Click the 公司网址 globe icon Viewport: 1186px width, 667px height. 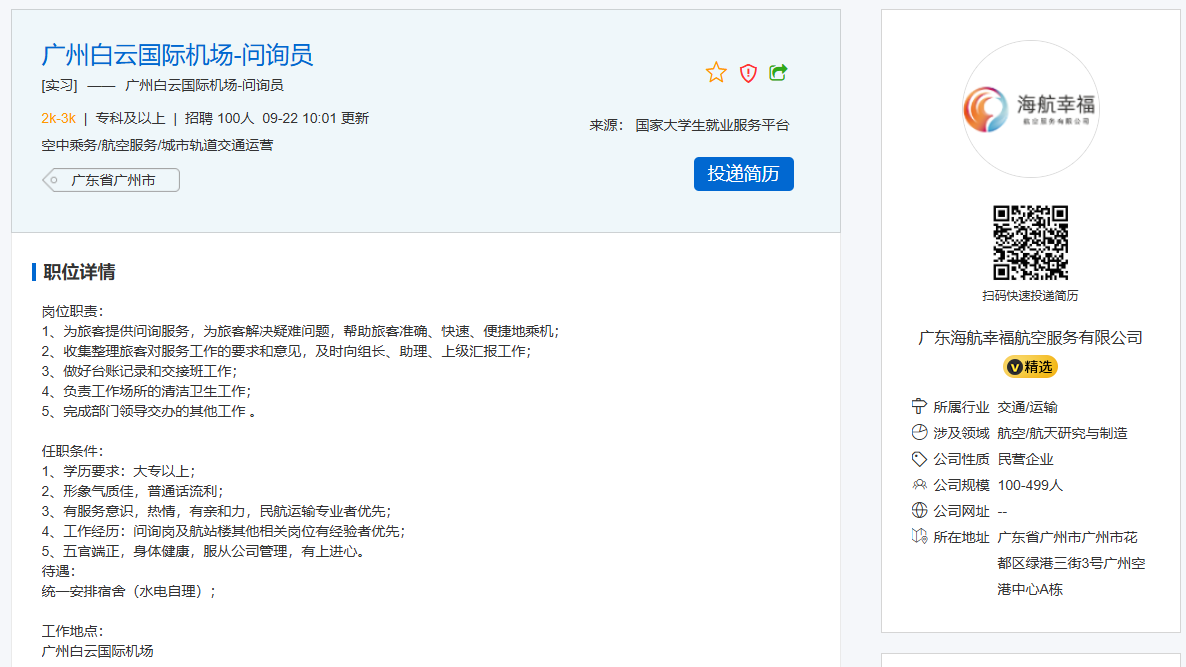point(919,511)
